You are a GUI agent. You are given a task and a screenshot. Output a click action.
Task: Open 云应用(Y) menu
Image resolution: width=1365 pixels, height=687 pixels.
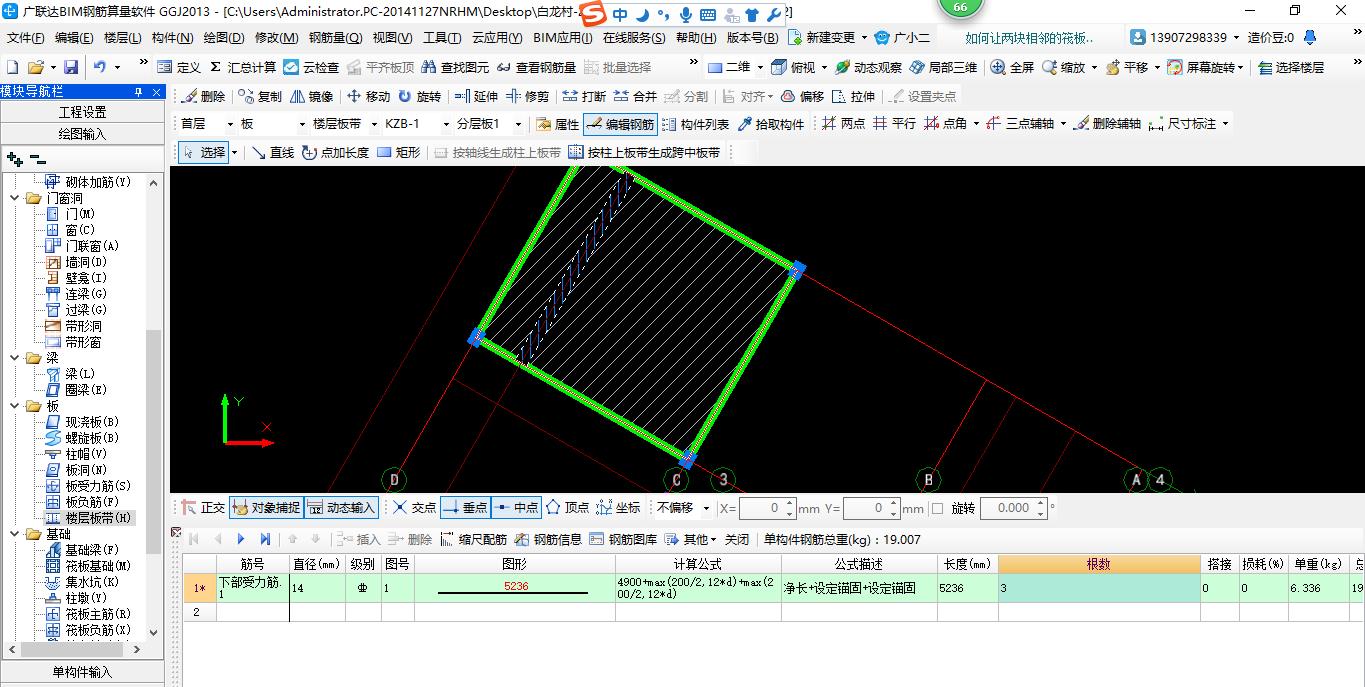point(497,38)
